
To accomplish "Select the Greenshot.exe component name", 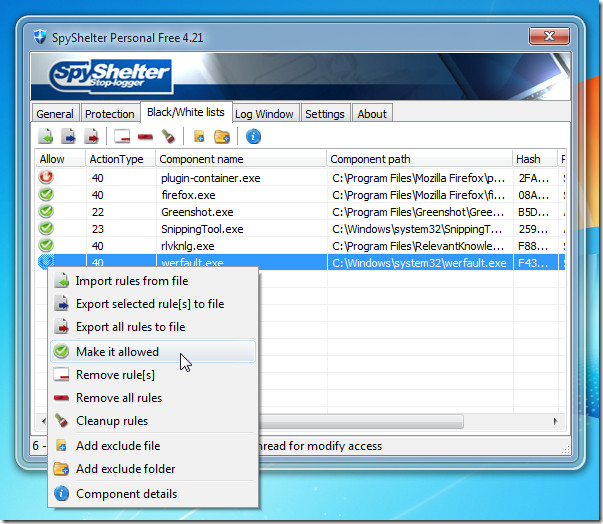I will 197,212.
